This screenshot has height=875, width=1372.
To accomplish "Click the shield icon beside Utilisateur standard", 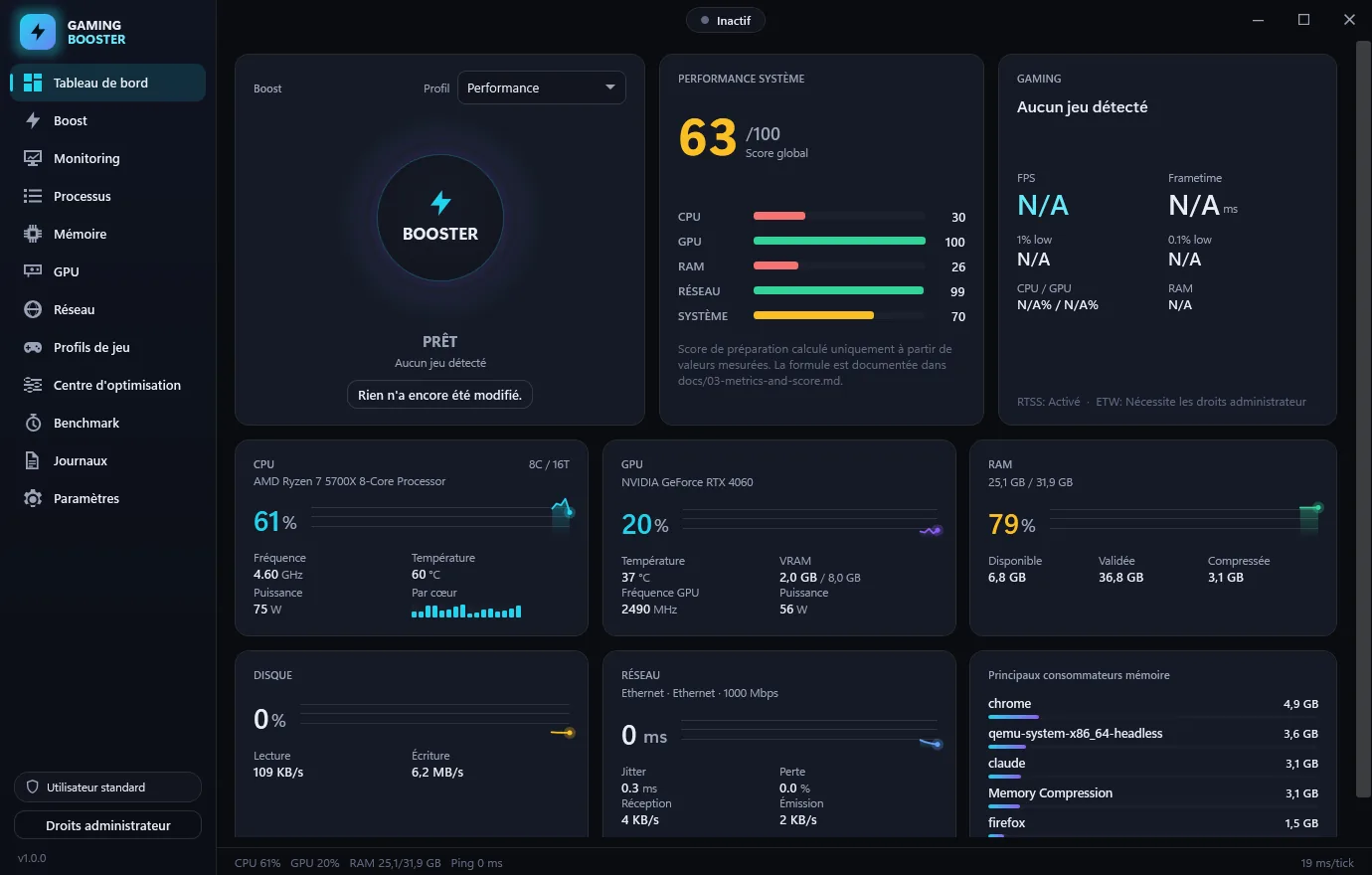I will pyautogui.click(x=32, y=787).
